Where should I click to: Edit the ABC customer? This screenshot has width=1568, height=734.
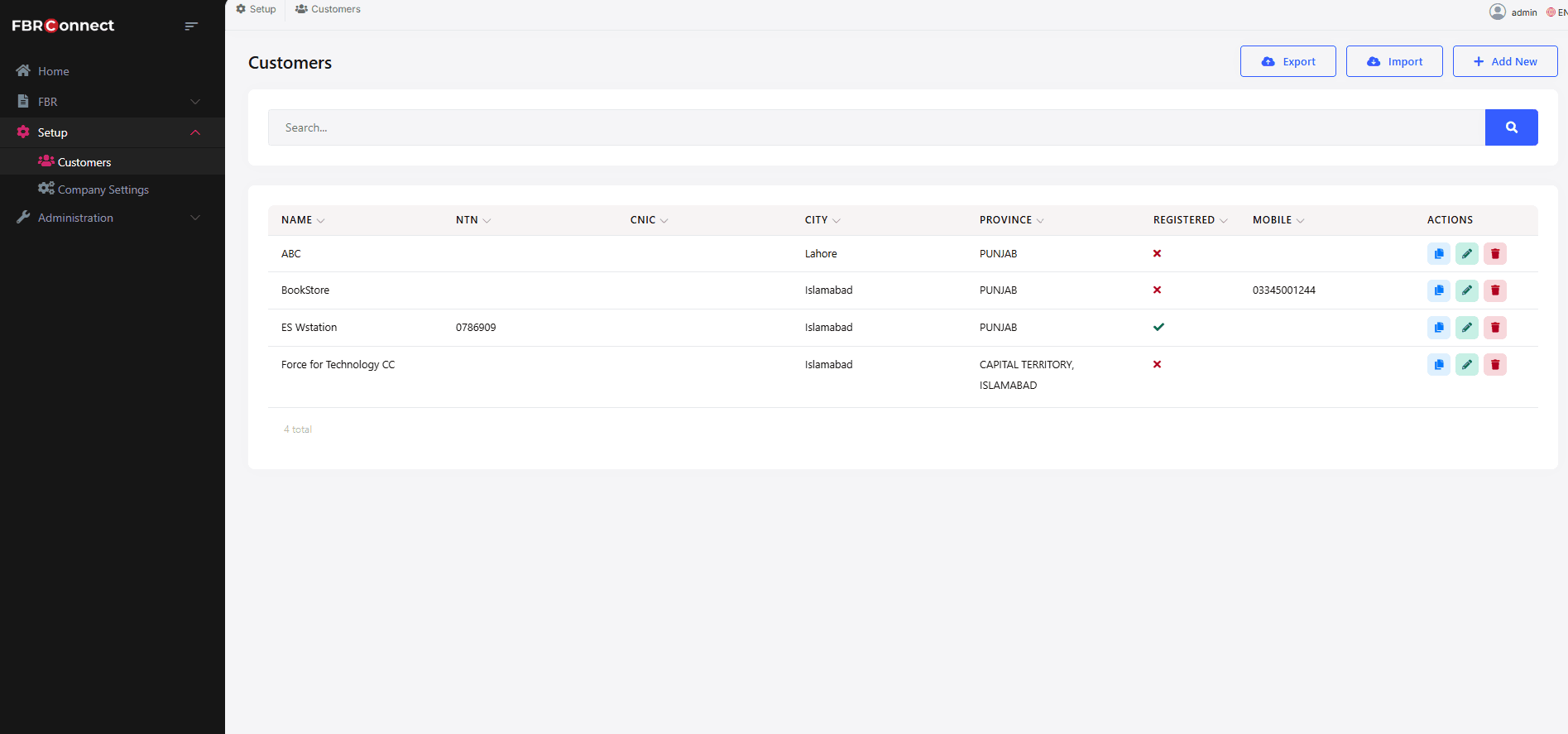point(1467,254)
